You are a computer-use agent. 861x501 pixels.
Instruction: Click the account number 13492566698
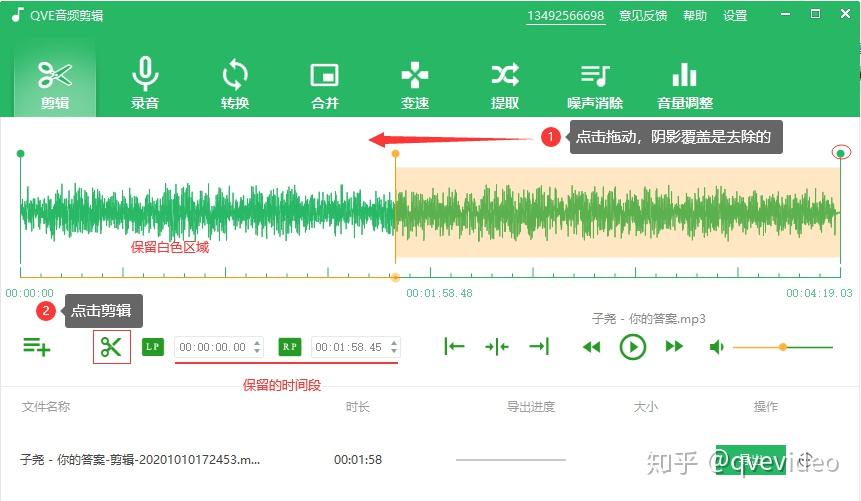click(x=566, y=16)
